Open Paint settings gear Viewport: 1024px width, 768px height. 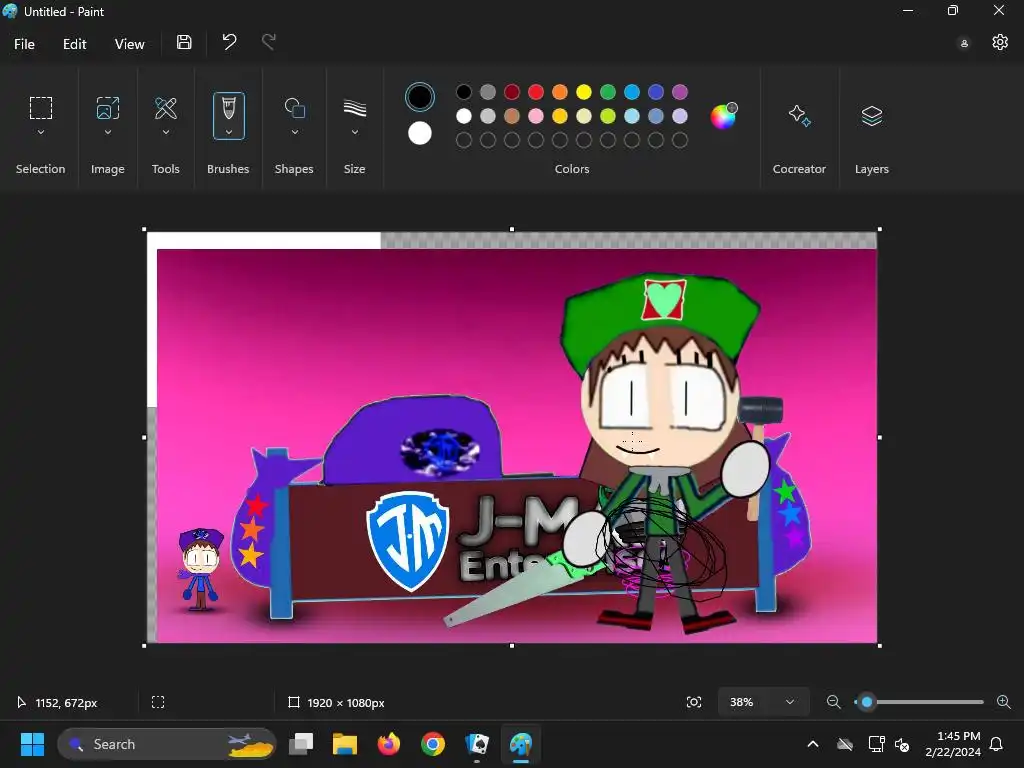[1000, 42]
